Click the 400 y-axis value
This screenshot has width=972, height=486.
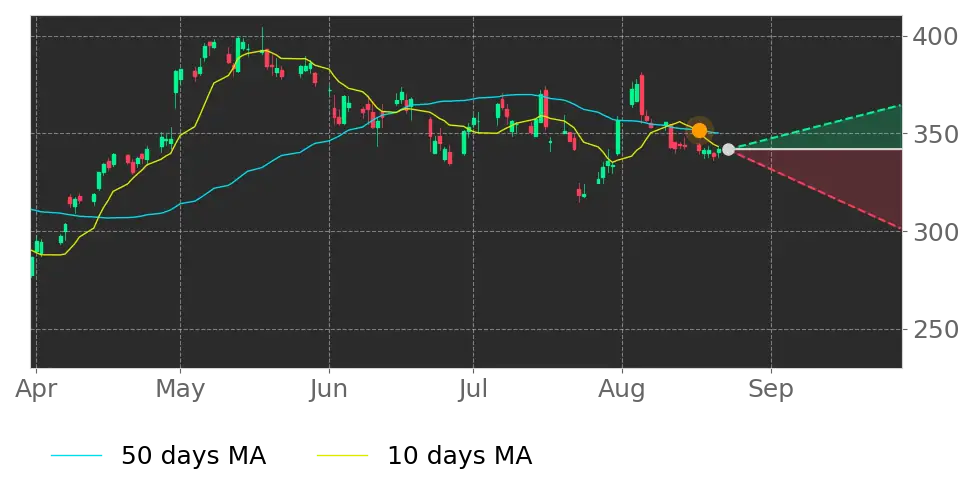(935, 37)
